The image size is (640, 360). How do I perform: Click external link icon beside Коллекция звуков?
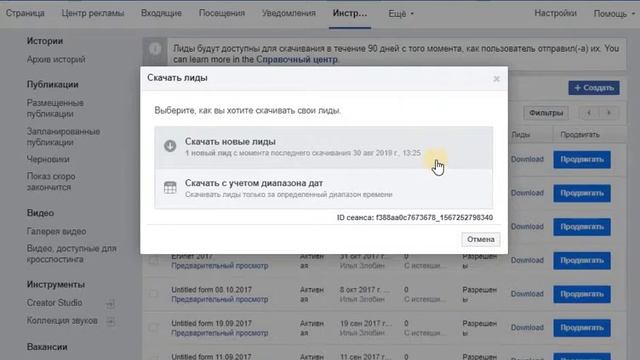[110, 322]
